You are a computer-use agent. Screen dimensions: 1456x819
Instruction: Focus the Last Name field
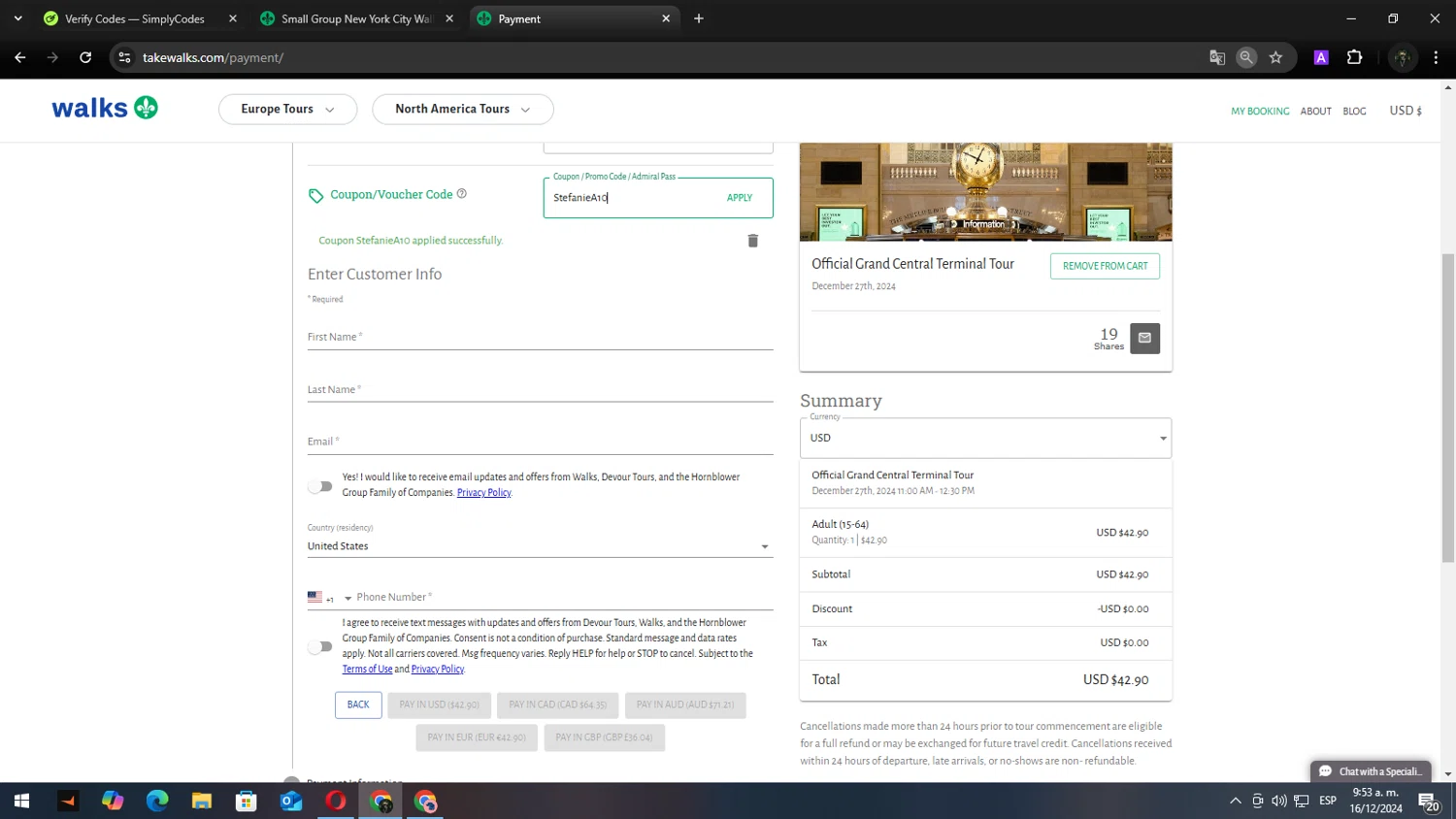click(540, 389)
